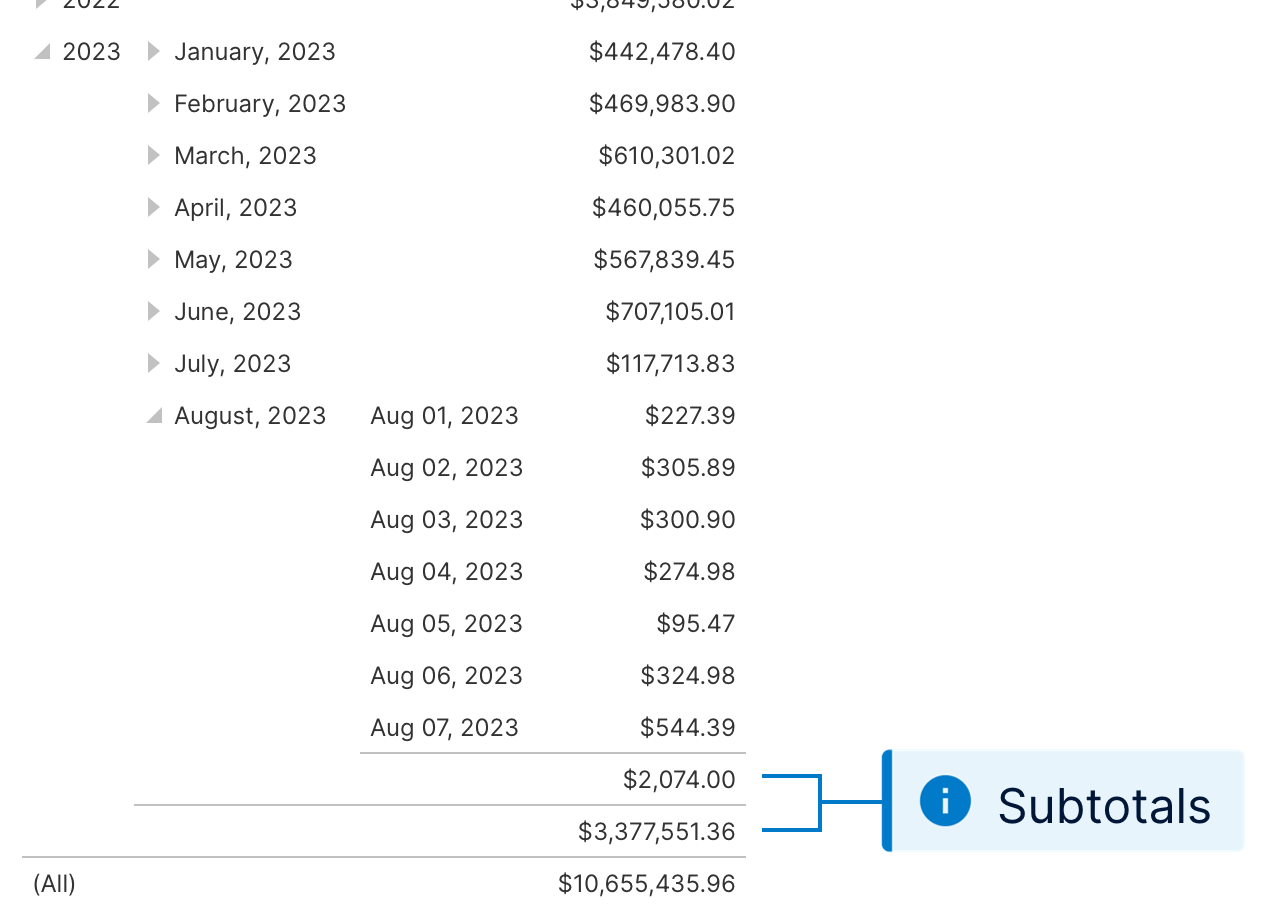Screen dimensions: 1281x922
Task: Click the info icon in Subtotals callout
Action: [945, 801]
